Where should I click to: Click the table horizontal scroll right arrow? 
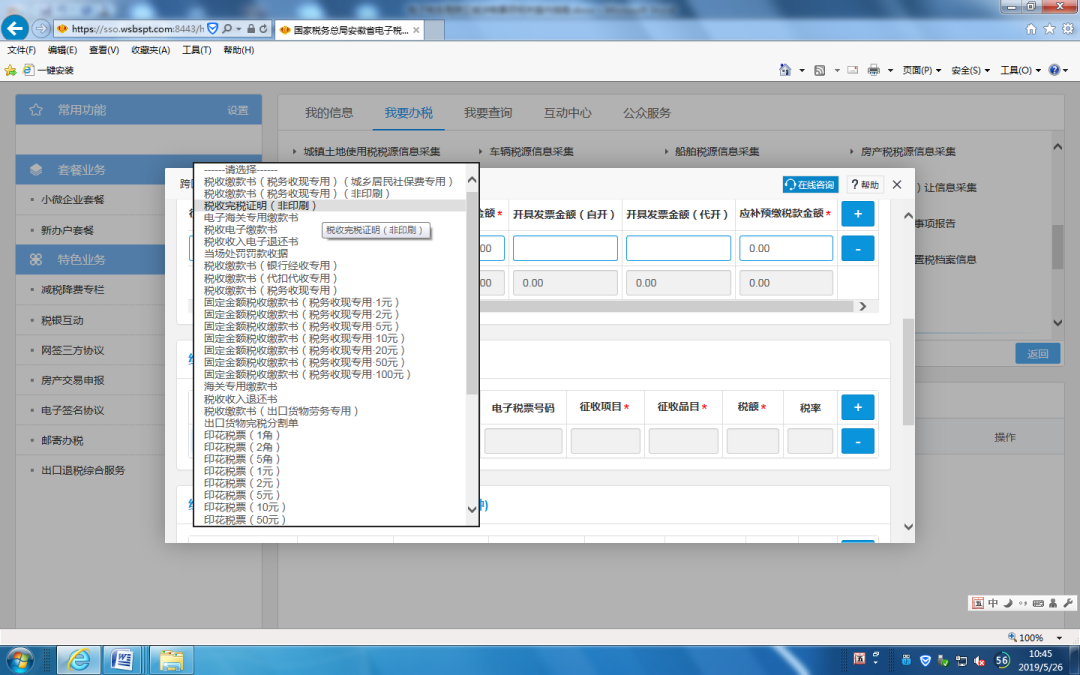pyautogui.click(x=862, y=306)
